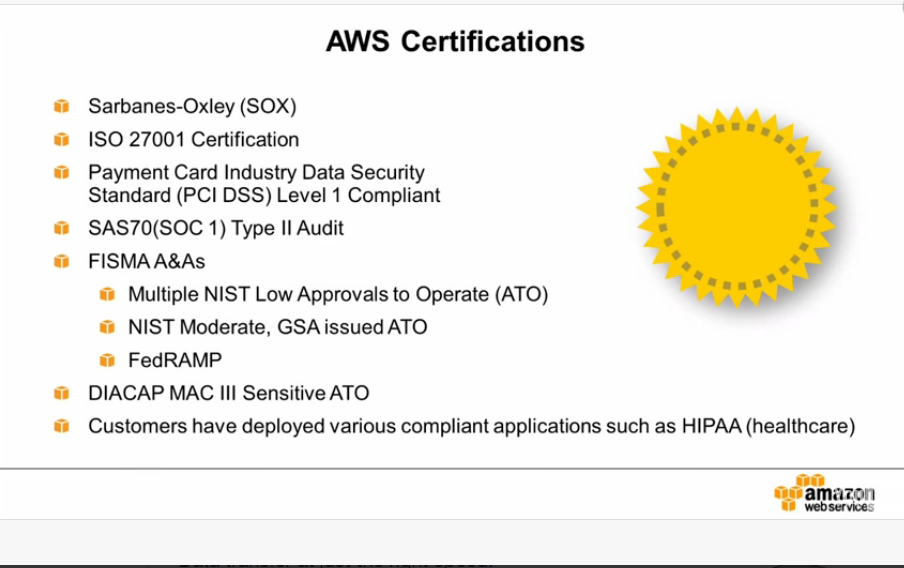
Task: Click 'NIST Moderate, GSA issued ATO' sub-bullet
Action: [277, 327]
